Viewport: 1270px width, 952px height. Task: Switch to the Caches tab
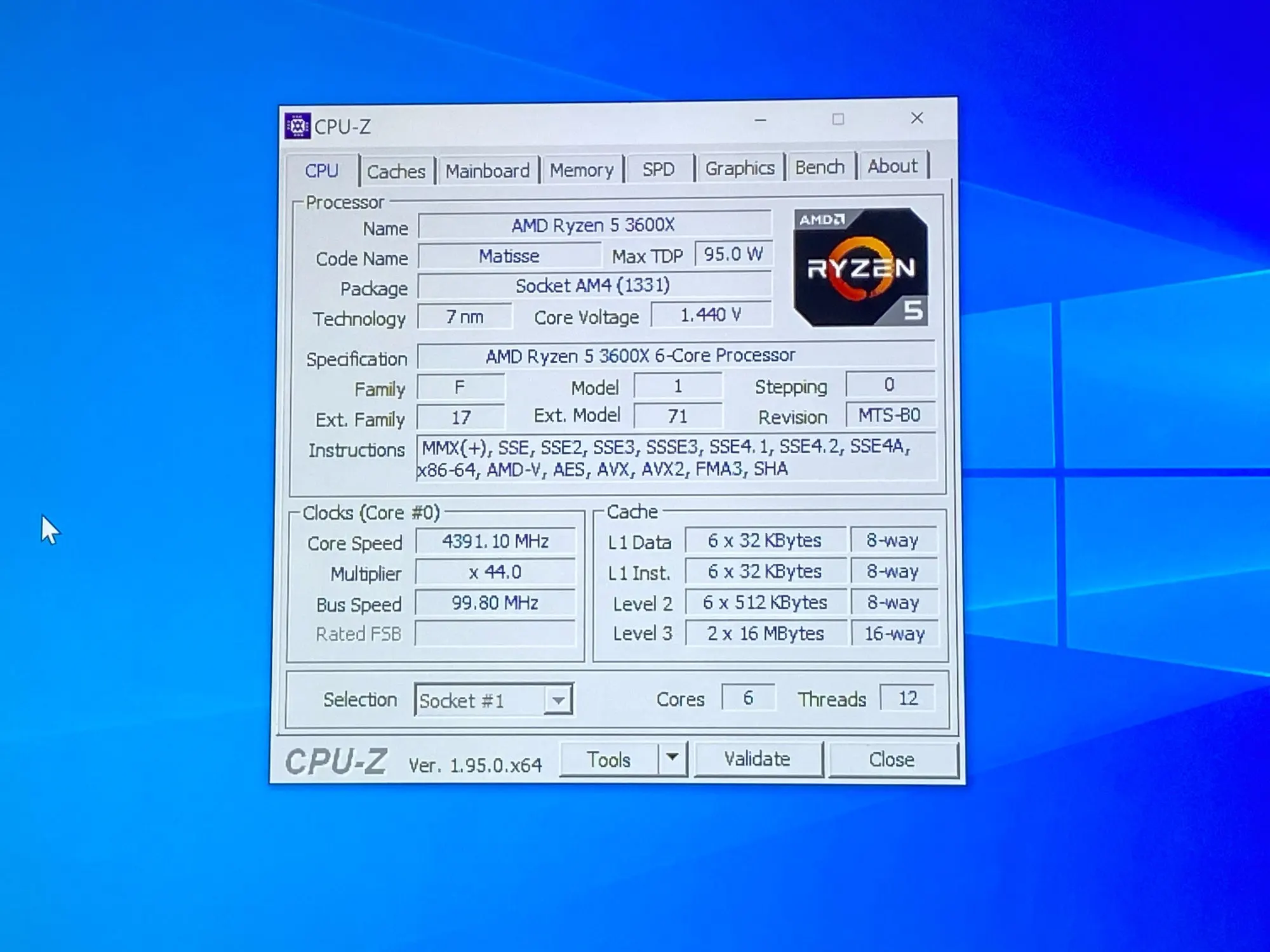pos(396,172)
